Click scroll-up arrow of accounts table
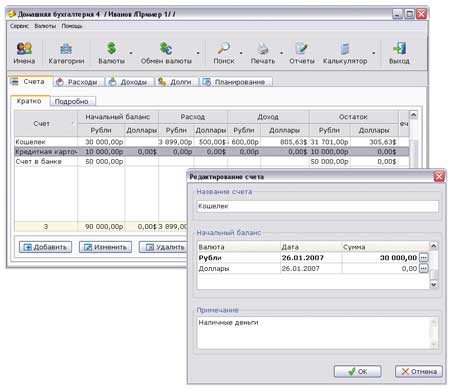The width and height of the screenshot is (450, 389). (x=413, y=115)
